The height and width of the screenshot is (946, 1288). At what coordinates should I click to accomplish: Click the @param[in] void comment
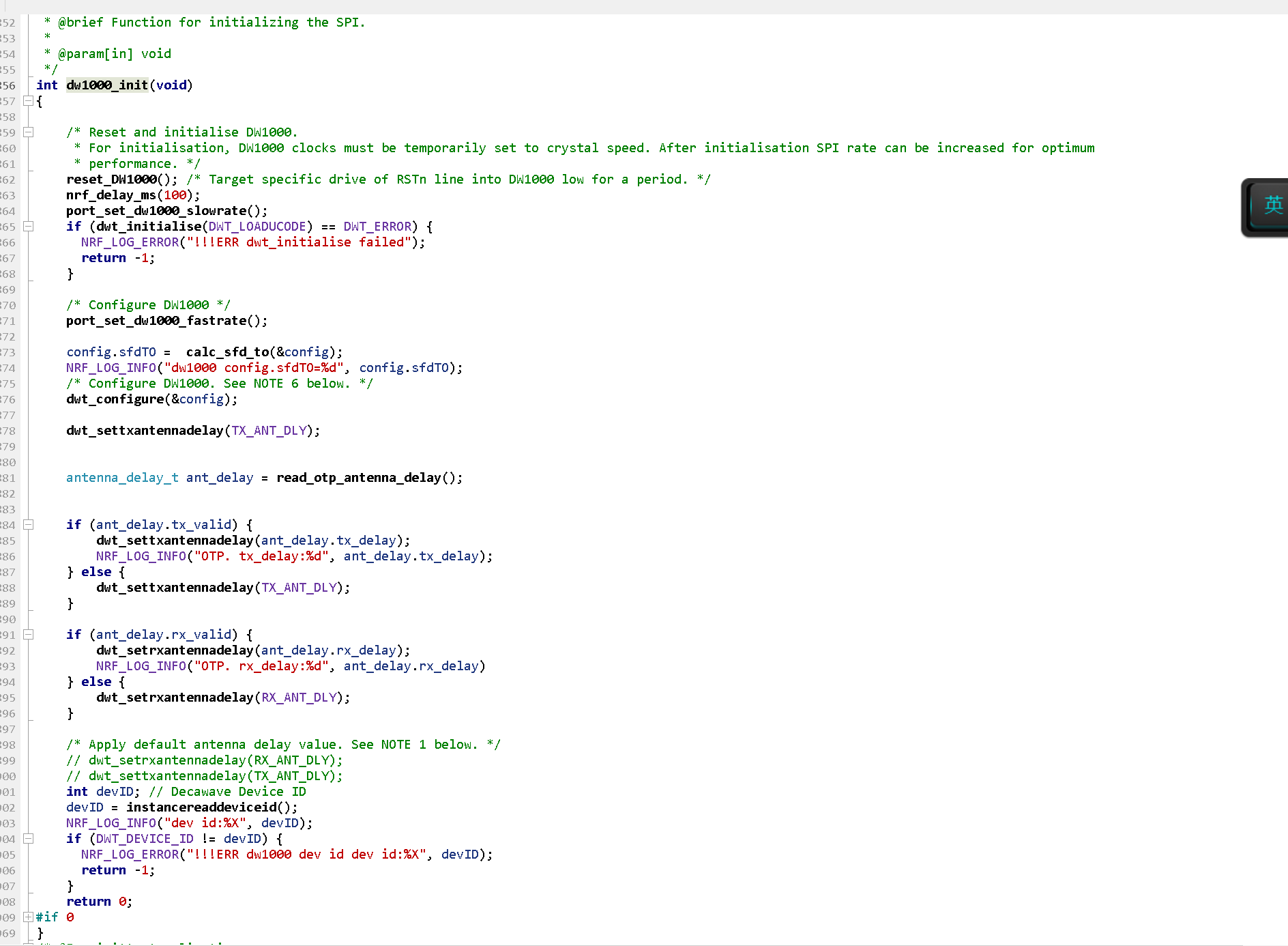pos(107,54)
